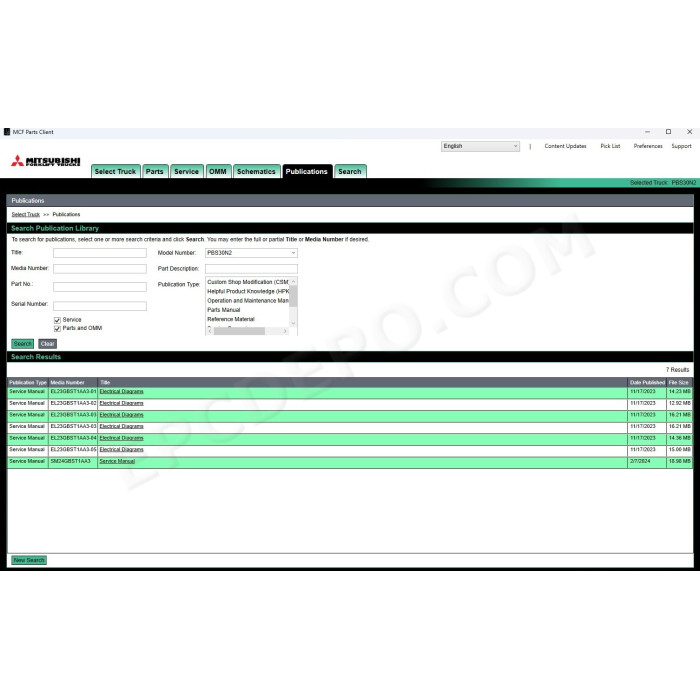Click Publication Type list scroll-up arrow
The image size is (700, 700).
[293, 282]
